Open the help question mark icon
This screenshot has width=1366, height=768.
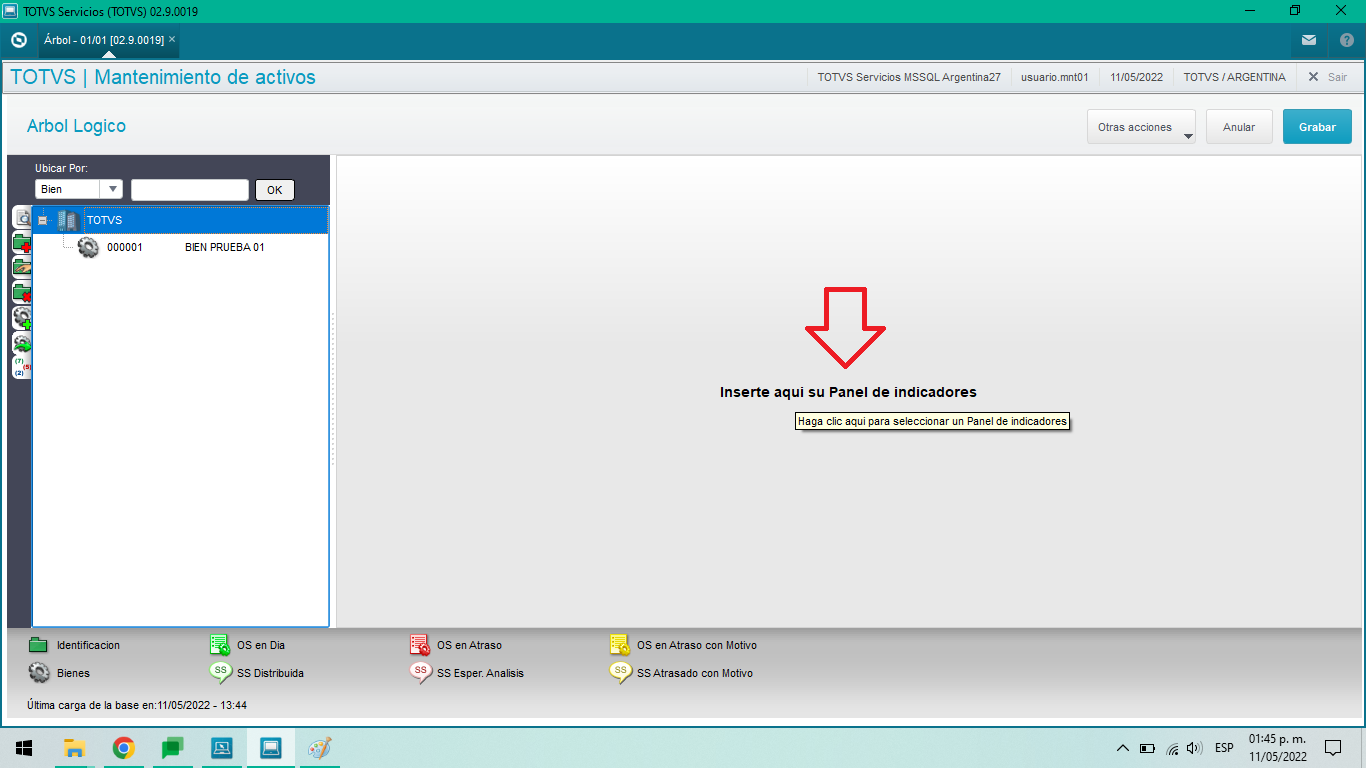[x=1346, y=40]
